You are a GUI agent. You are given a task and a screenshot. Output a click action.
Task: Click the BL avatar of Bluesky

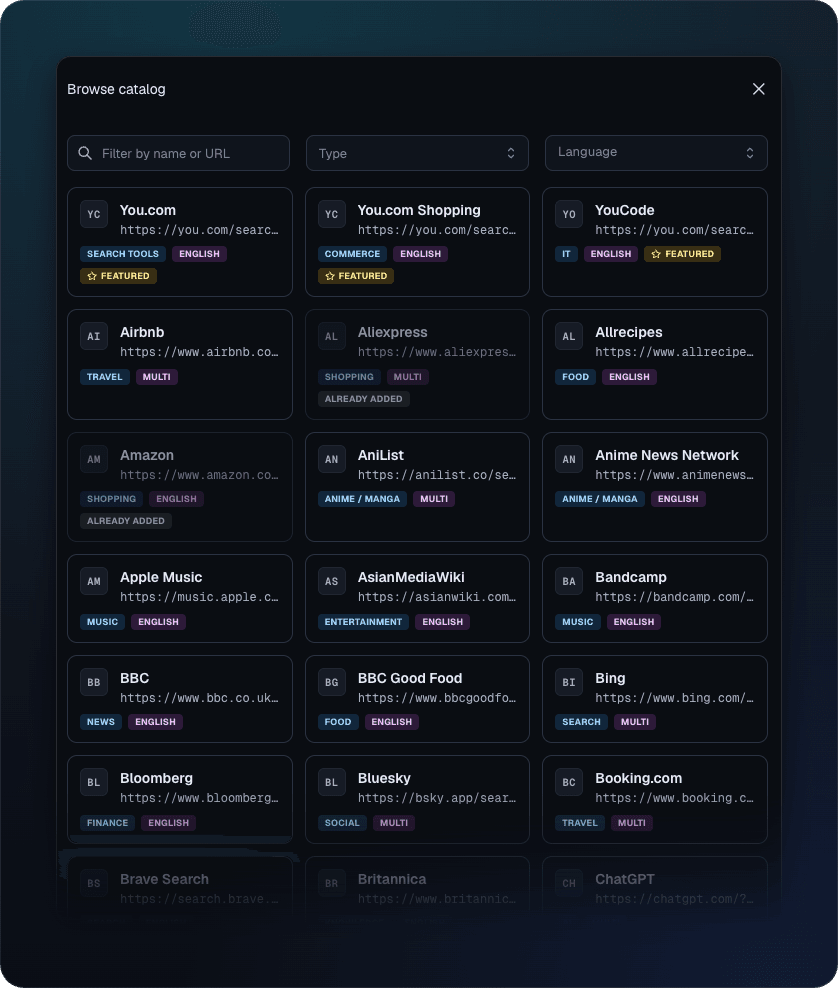tap(331, 783)
